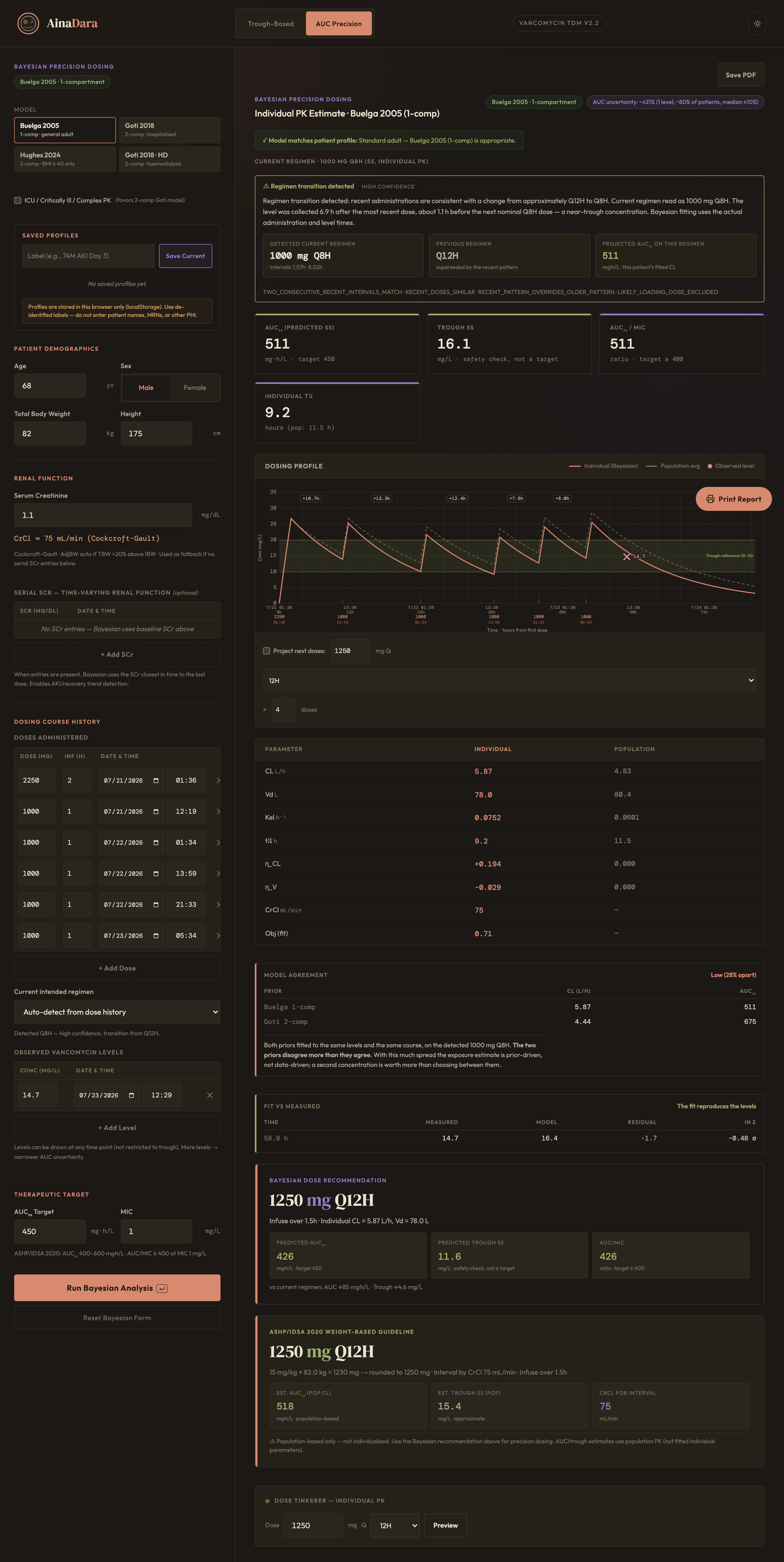Open calendar picker for the 01:34 dose row
Viewport: 784px width, 1562px height.
[156, 842]
